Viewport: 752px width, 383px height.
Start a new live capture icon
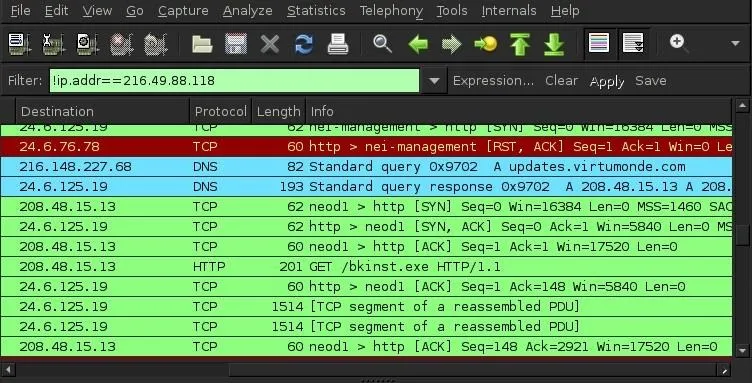point(87,44)
